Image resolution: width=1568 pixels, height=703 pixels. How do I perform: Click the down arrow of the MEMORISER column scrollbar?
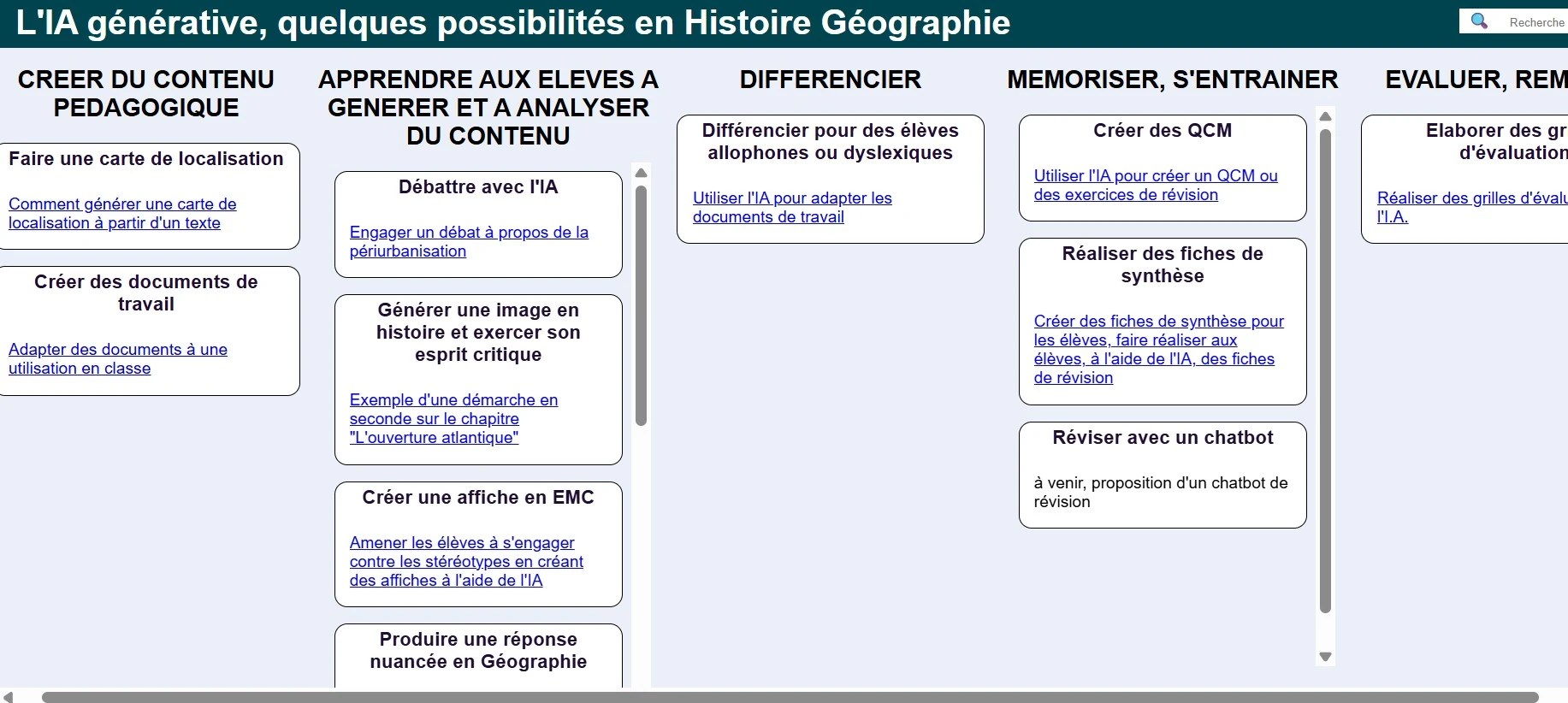click(x=1325, y=657)
